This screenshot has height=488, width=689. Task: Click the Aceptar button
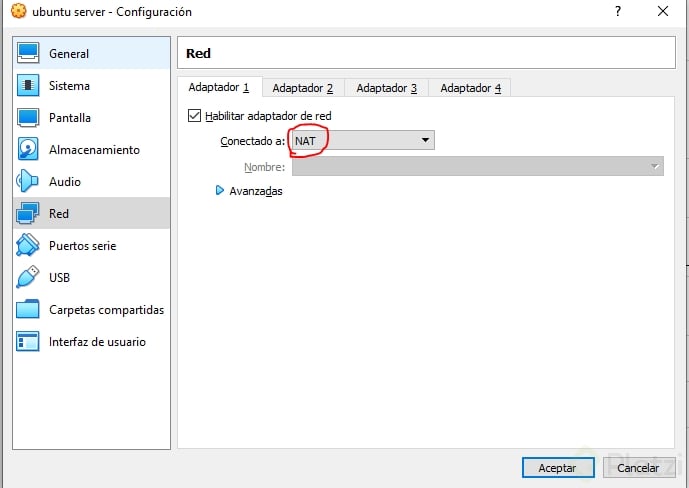point(557,467)
